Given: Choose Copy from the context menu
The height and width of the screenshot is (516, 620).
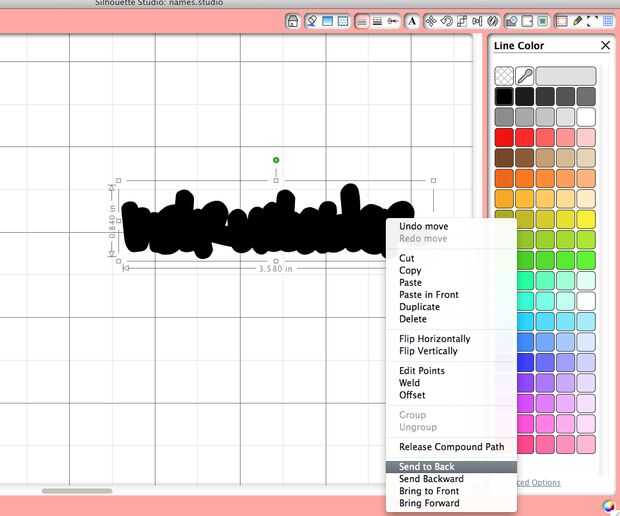Looking at the screenshot, I should pyautogui.click(x=410, y=270).
